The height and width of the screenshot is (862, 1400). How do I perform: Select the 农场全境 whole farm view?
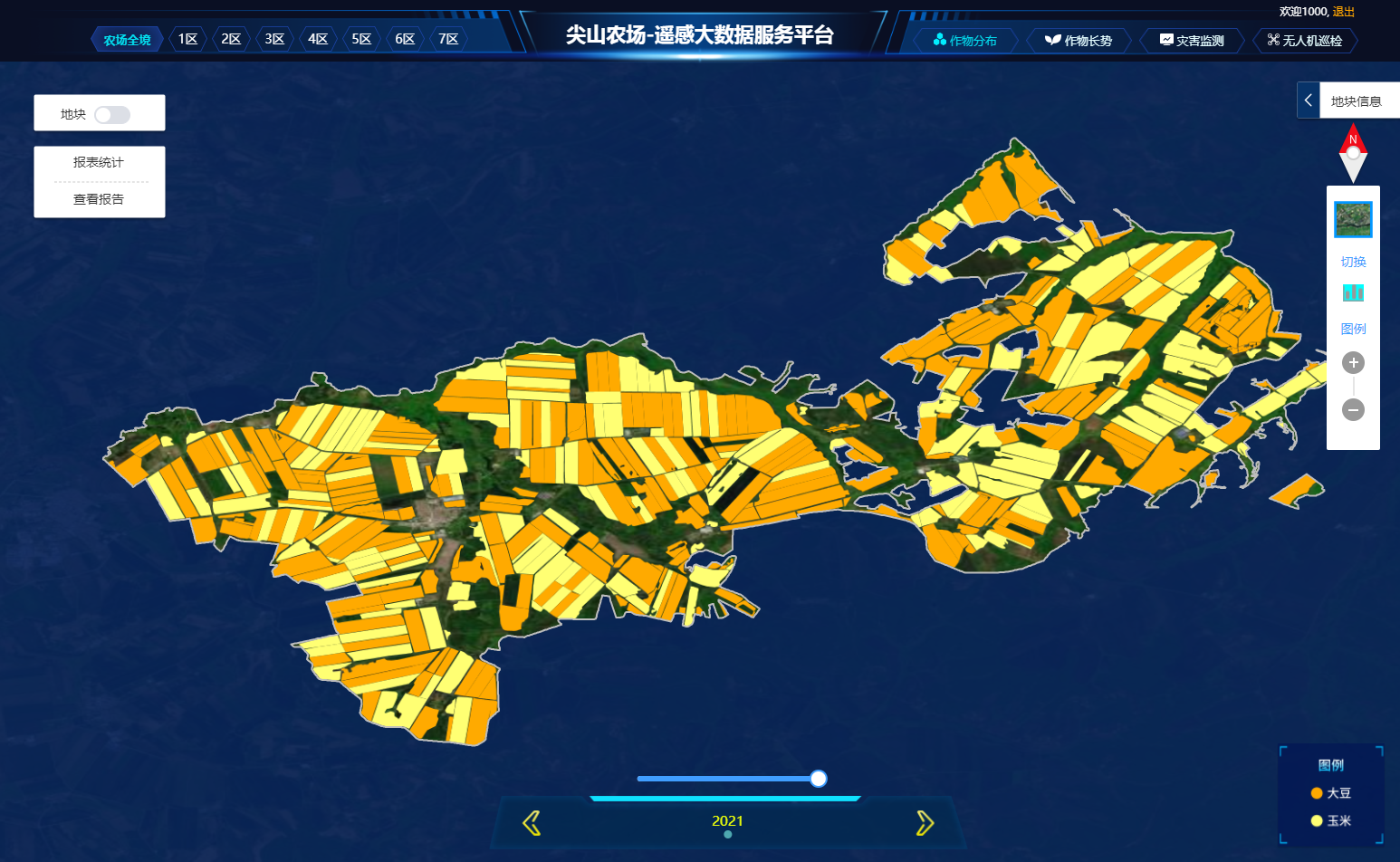[x=127, y=40]
